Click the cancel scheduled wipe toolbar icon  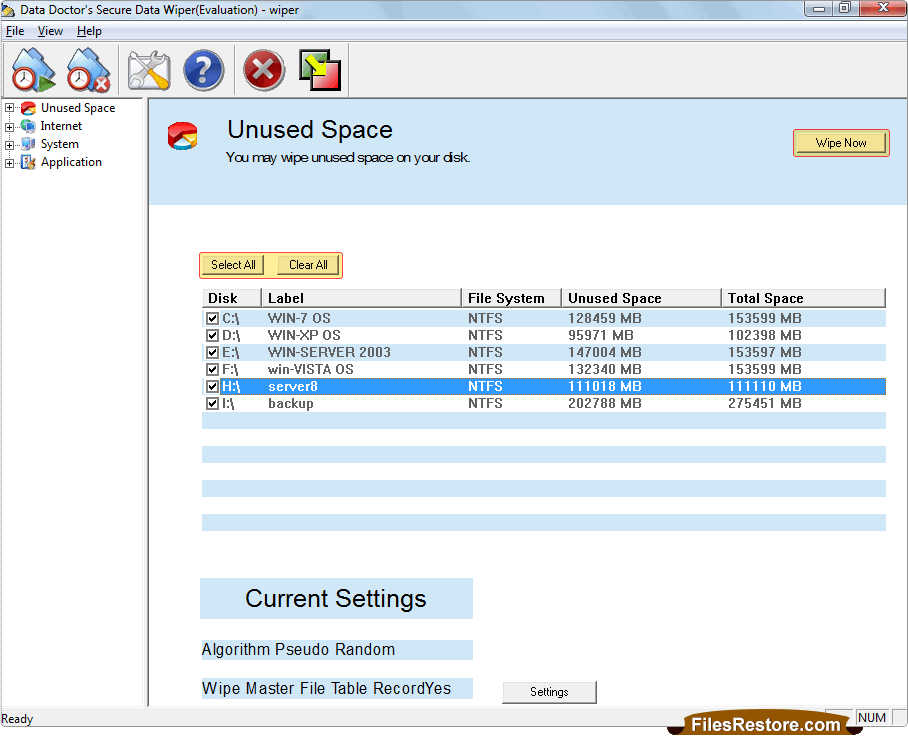tap(88, 70)
